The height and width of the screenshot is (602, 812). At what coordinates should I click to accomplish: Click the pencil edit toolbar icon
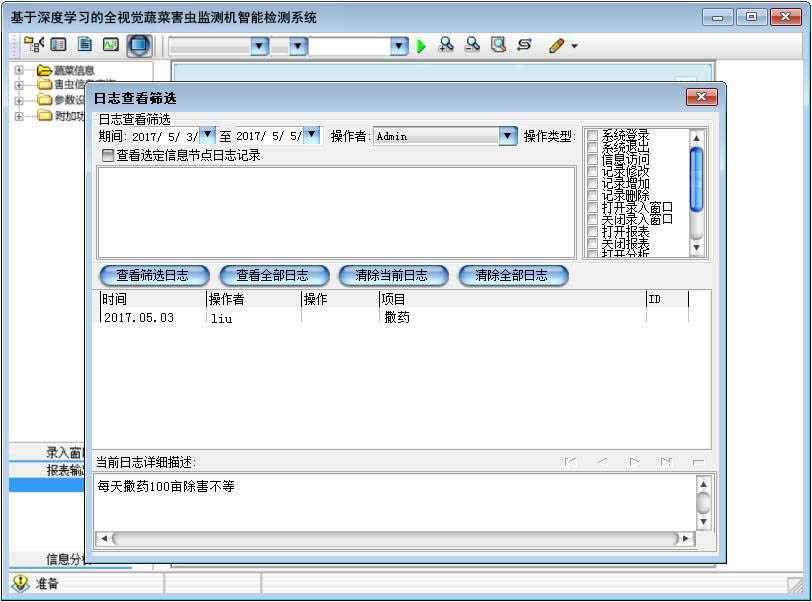pyautogui.click(x=556, y=46)
